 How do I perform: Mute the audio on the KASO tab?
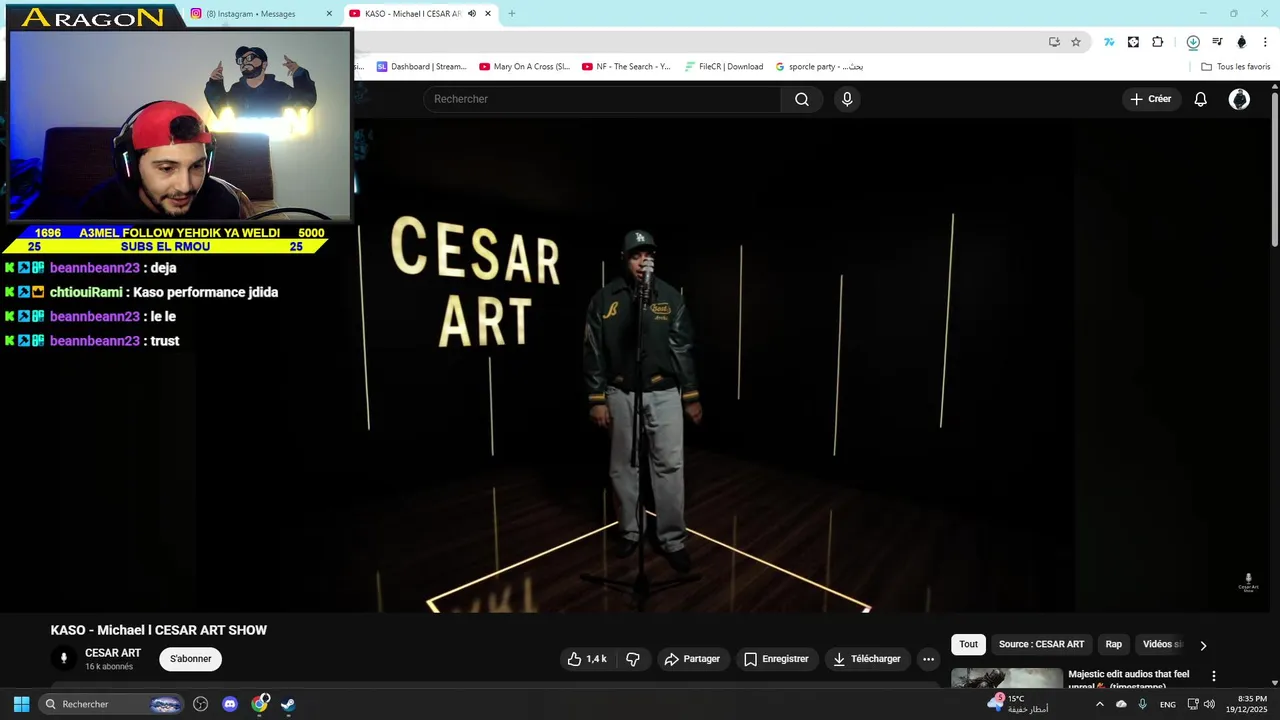472,14
